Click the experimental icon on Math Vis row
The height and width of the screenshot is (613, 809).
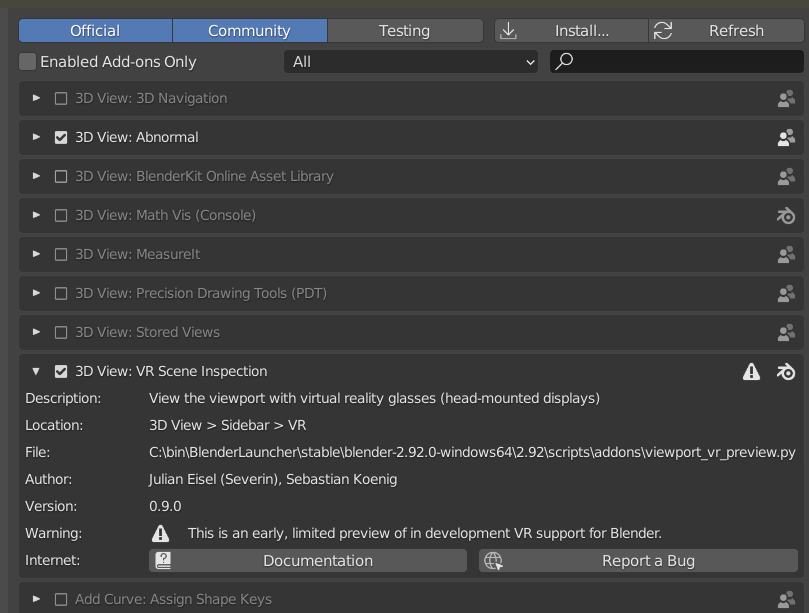coord(786,215)
